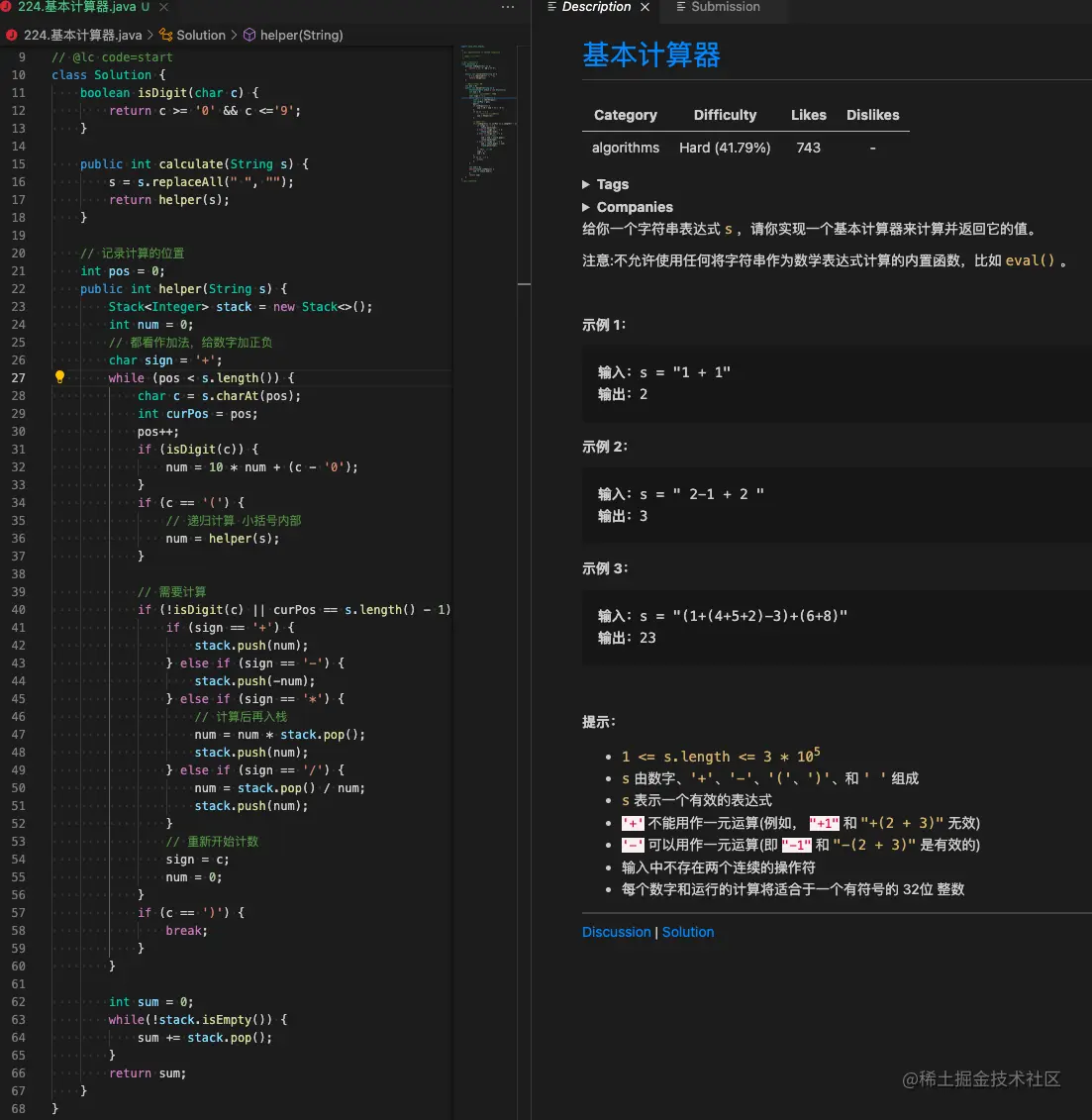Click the 提示 heading

pyautogui.click(x=599, y=722)
